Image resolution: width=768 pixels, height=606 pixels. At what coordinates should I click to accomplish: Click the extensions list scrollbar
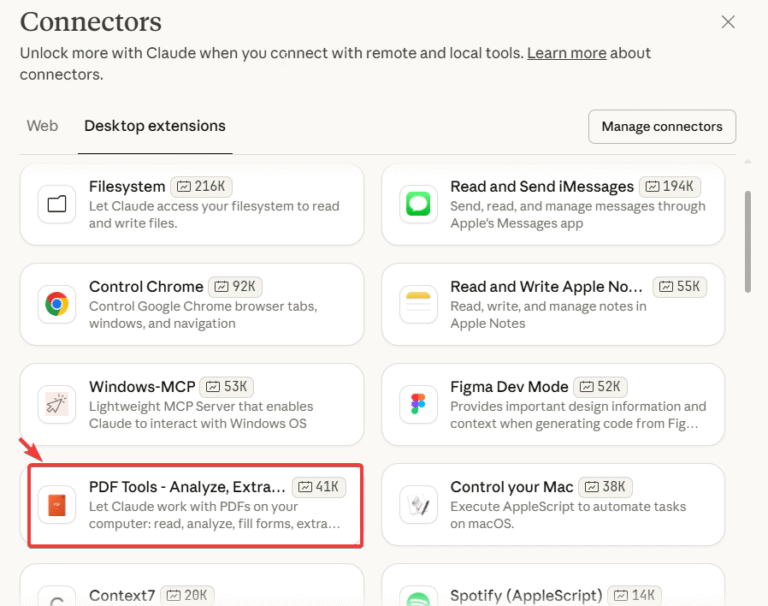click(748, 240)
